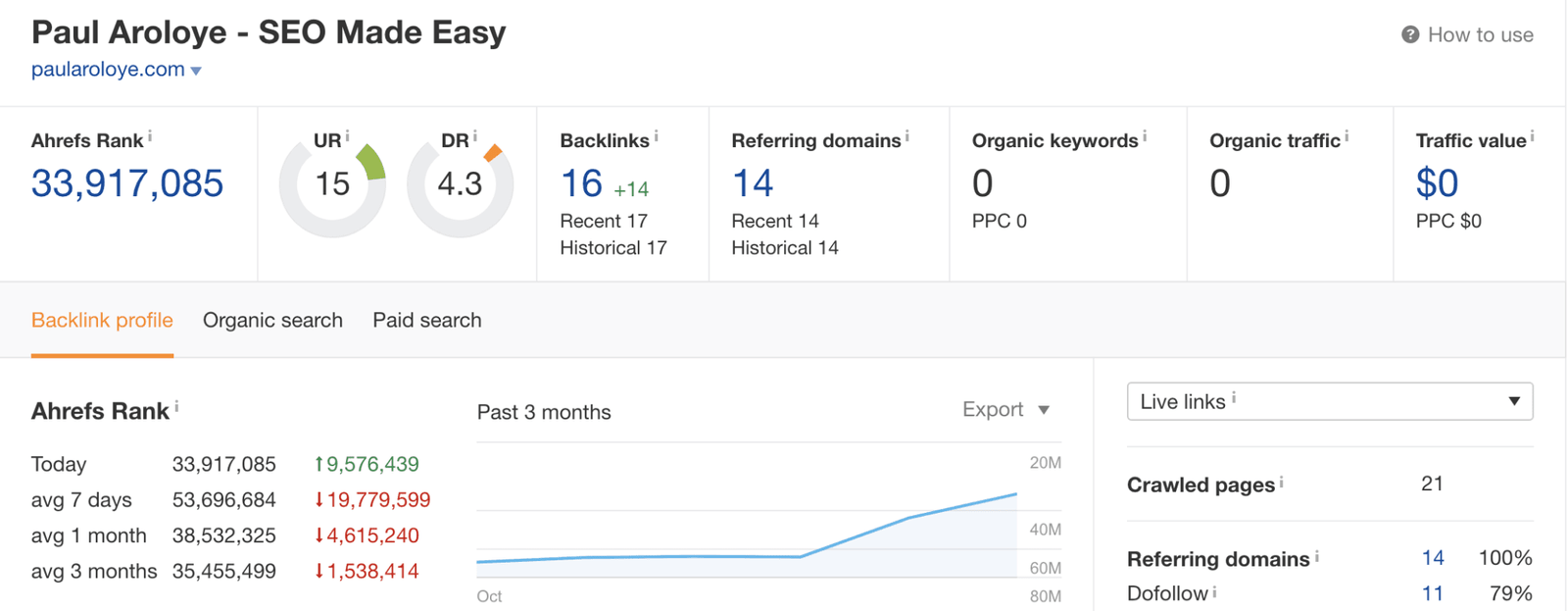Click the Backlinks count 16
Viewport: 1568px width, 611px height.
coord(581,183)
